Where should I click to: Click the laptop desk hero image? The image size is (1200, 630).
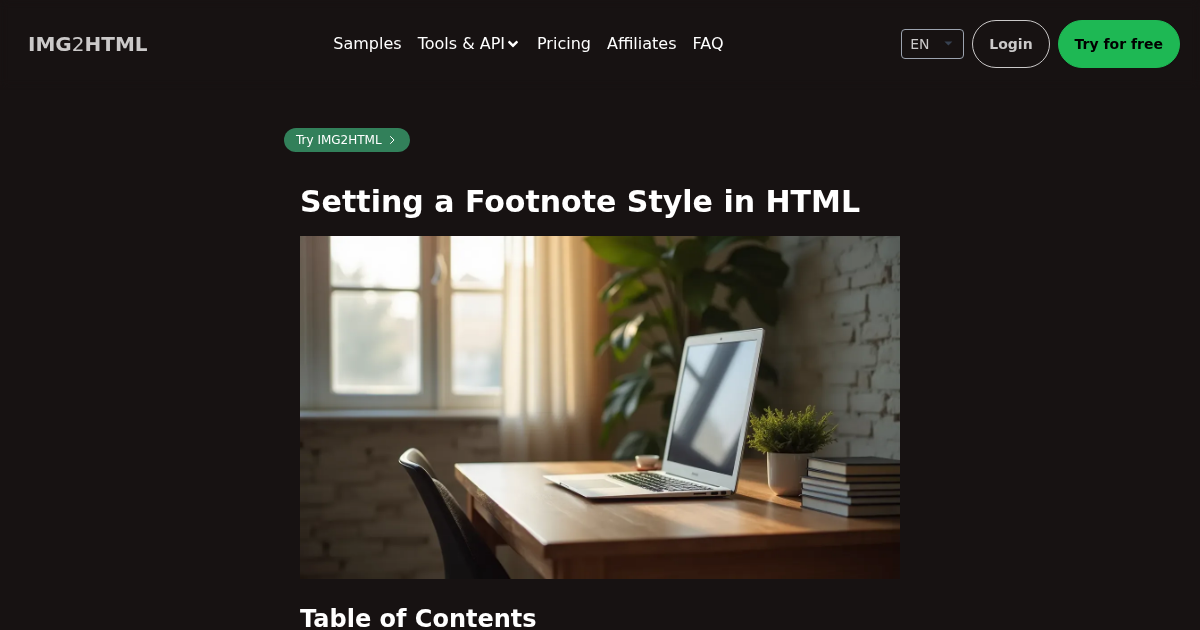pos(599,407)
